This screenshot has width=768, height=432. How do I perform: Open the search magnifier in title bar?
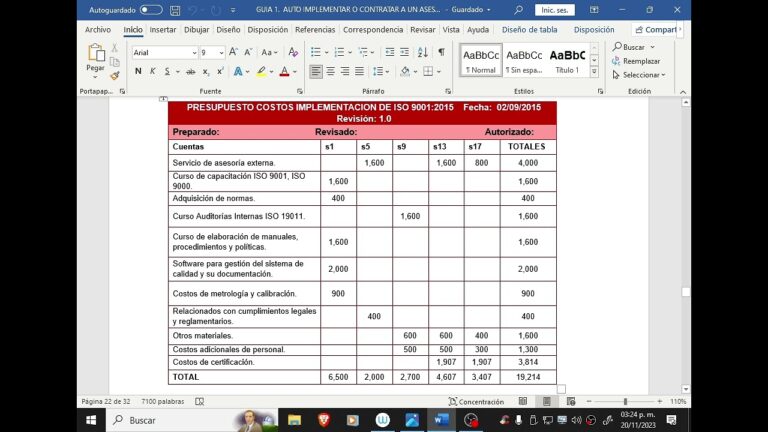(x=519, y=10)
